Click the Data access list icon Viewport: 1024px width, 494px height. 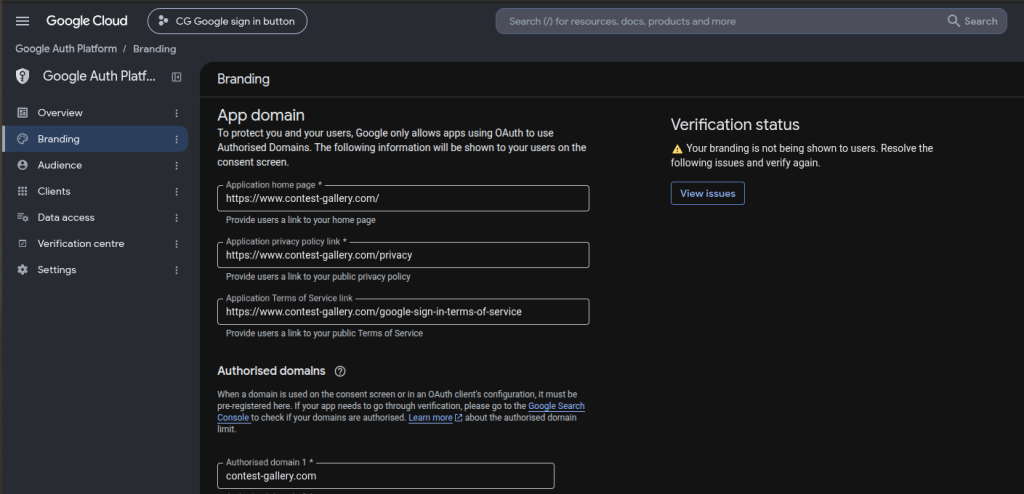point(23,218)
